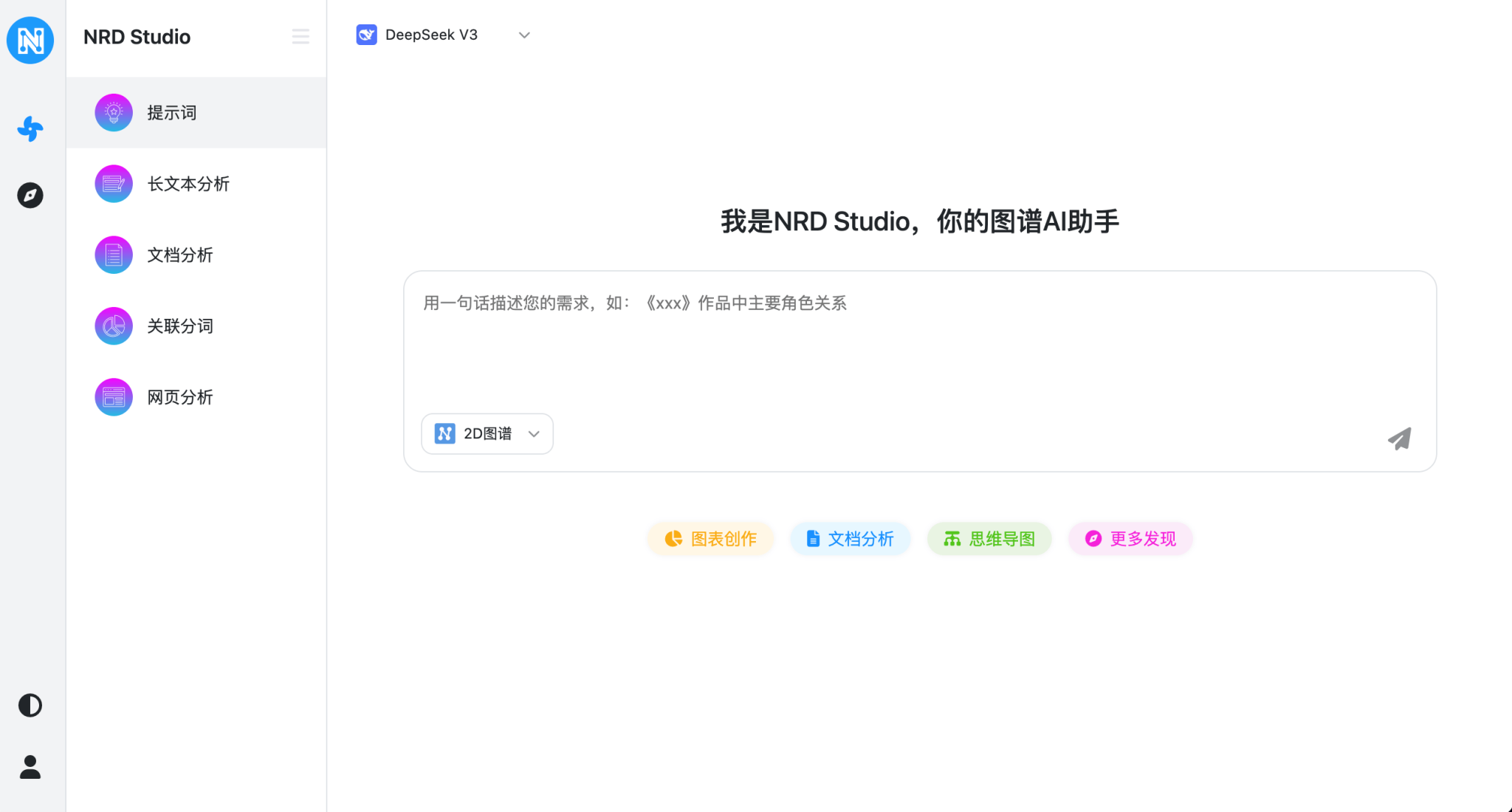
Task: Click the paper plane send icon
Action: 1399,438
